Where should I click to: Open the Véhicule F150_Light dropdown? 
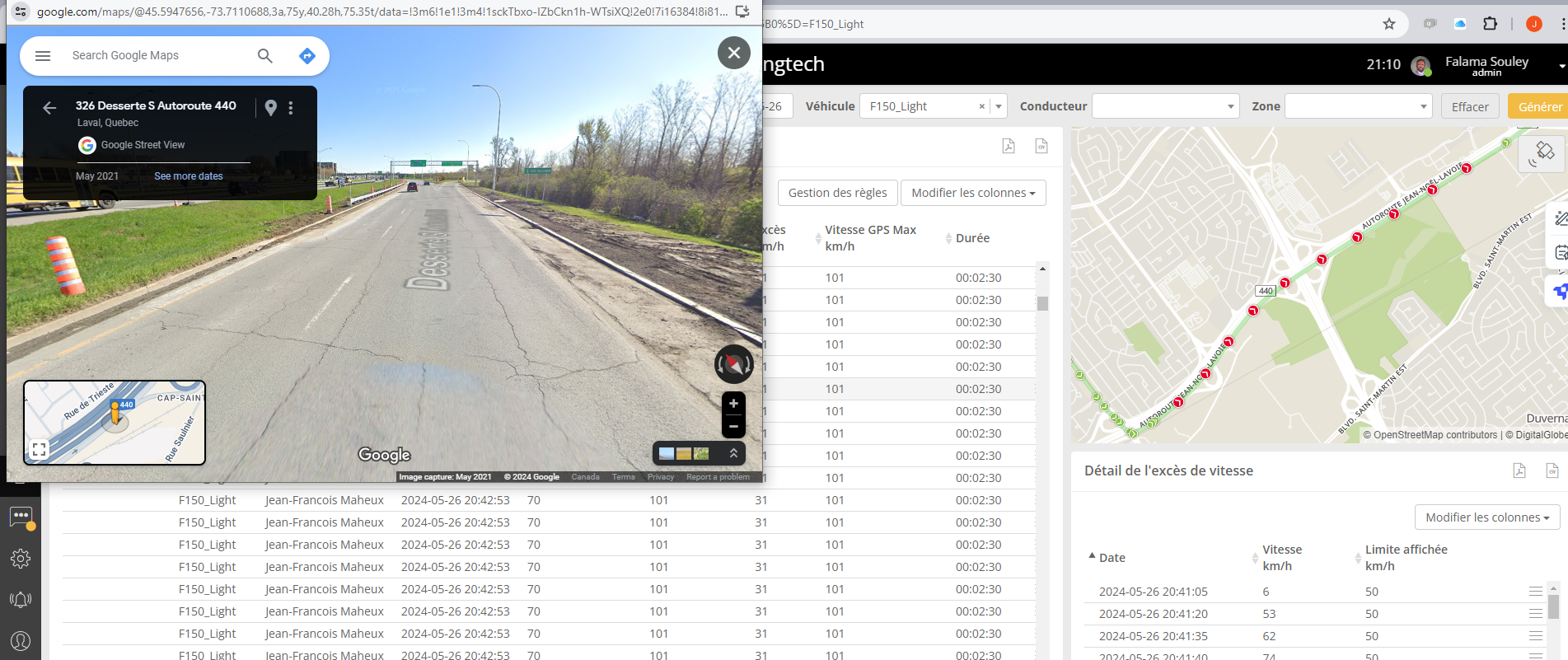pyautogui.click(x=999, y=106)
